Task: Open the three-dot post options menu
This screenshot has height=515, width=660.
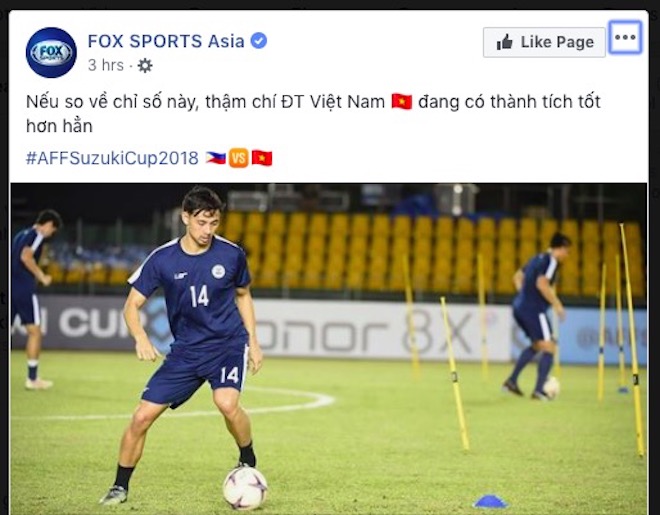Action: [x=625, y=37]
